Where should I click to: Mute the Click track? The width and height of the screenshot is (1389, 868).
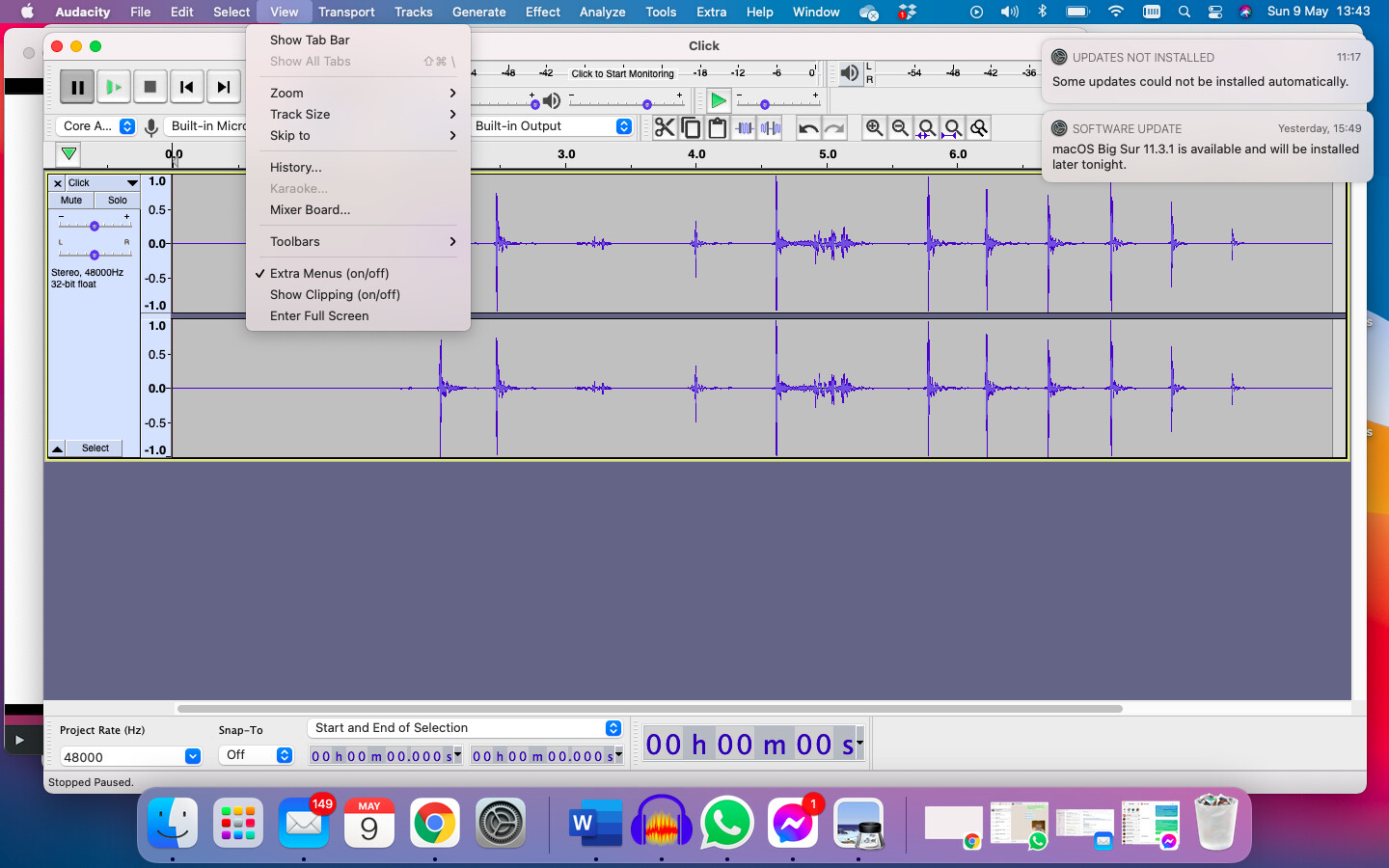click(x=71, y=201)
